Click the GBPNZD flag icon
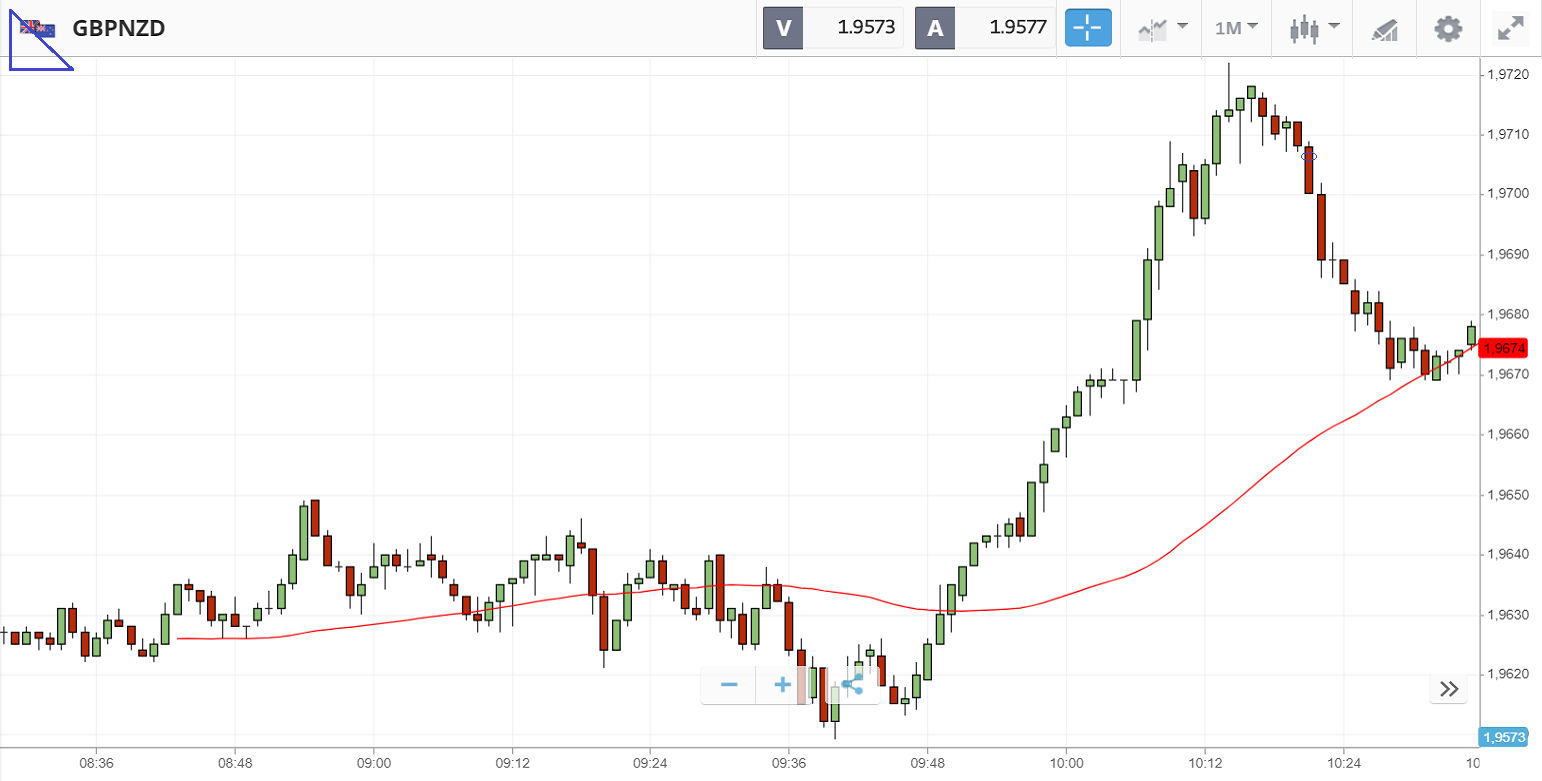1542x781 pixels. click(40, 28)
